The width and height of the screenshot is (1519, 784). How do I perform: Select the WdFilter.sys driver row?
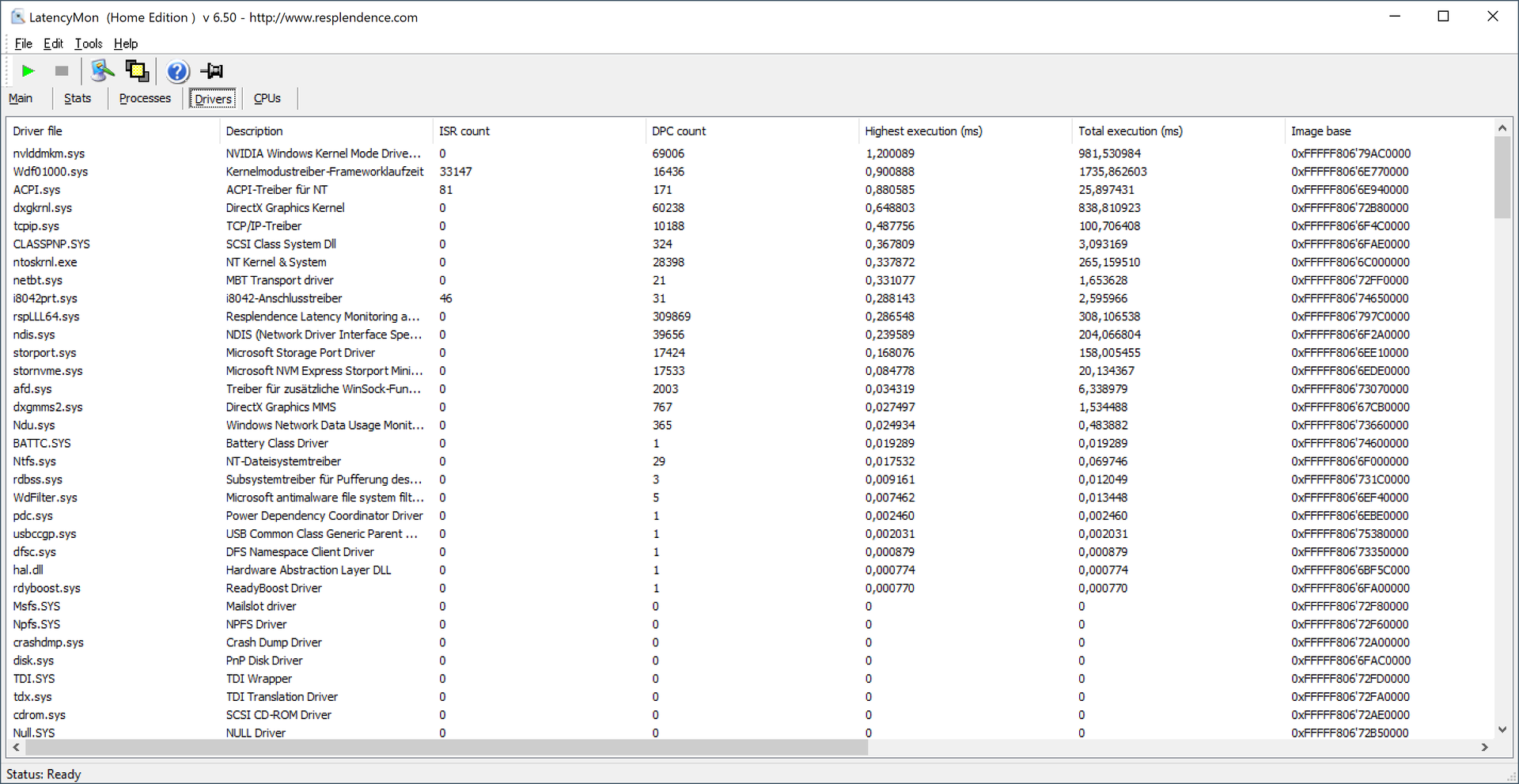click(750, 498)
